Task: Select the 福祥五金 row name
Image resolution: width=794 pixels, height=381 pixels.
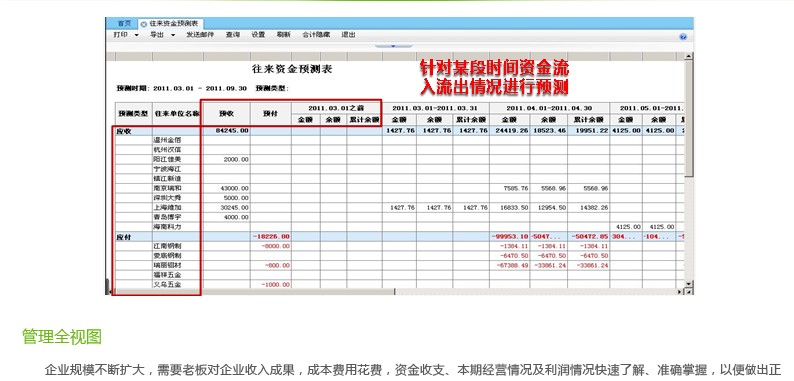Action: click(167, 275)
